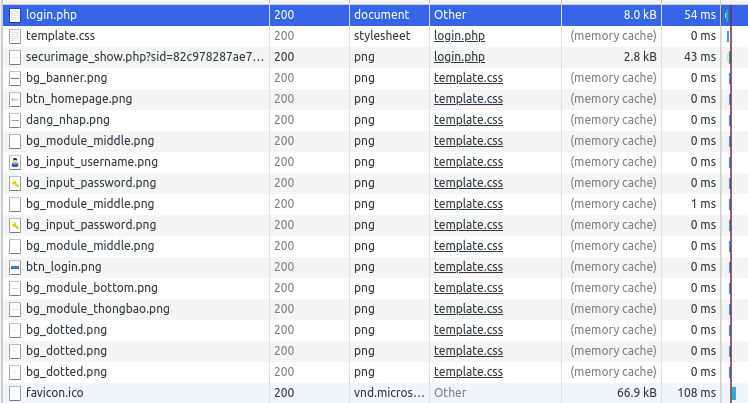Click the bg_module_thongbao.png file icon
Viewport: 748px width, 403px height.
tap(15, 309)
